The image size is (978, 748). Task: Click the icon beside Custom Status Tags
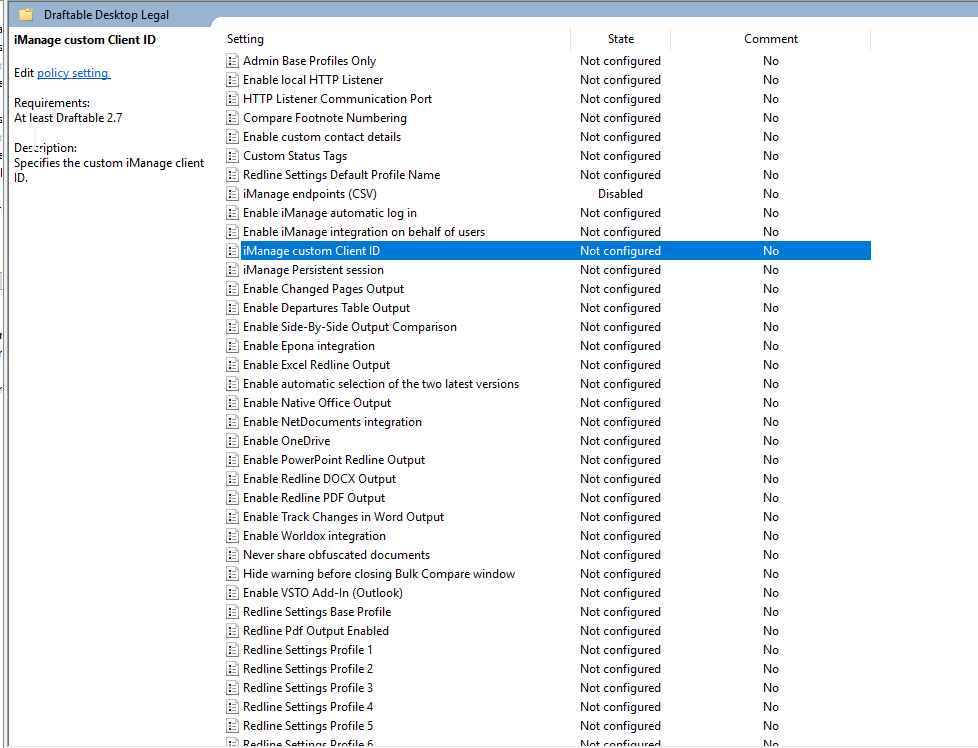point(232,156)
